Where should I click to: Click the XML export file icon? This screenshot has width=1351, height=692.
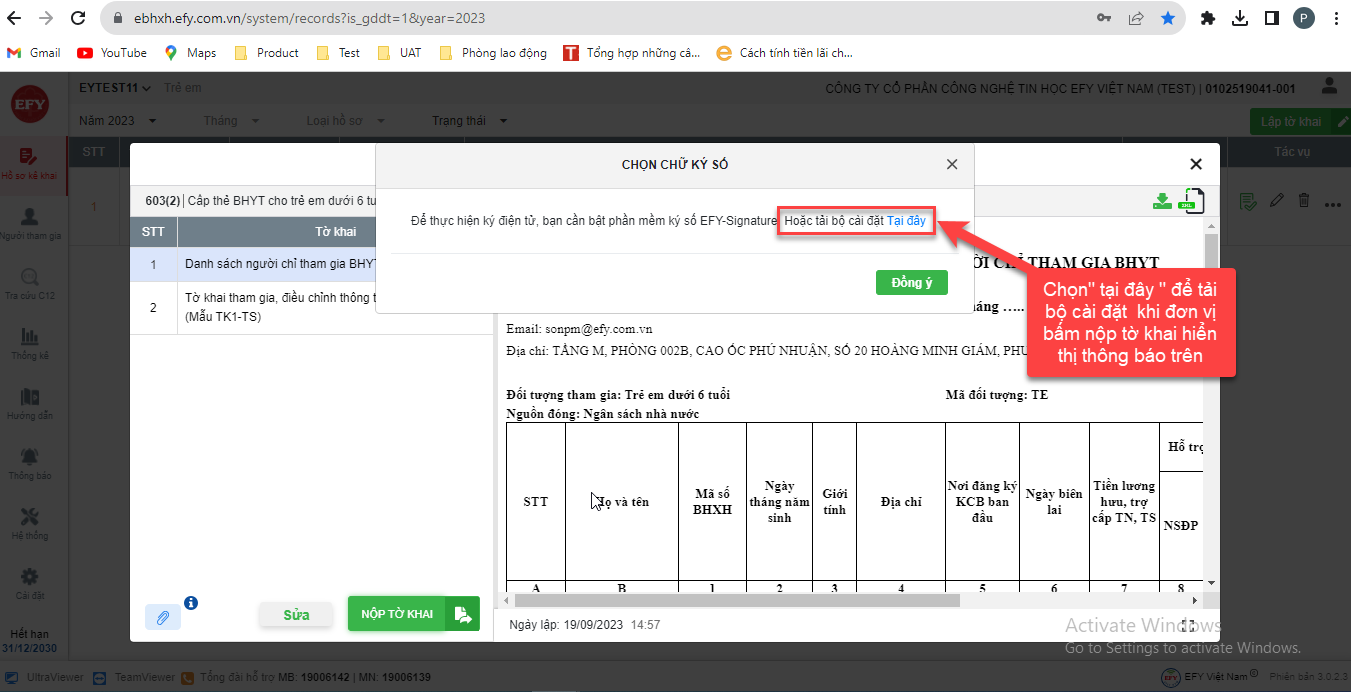1192,201
